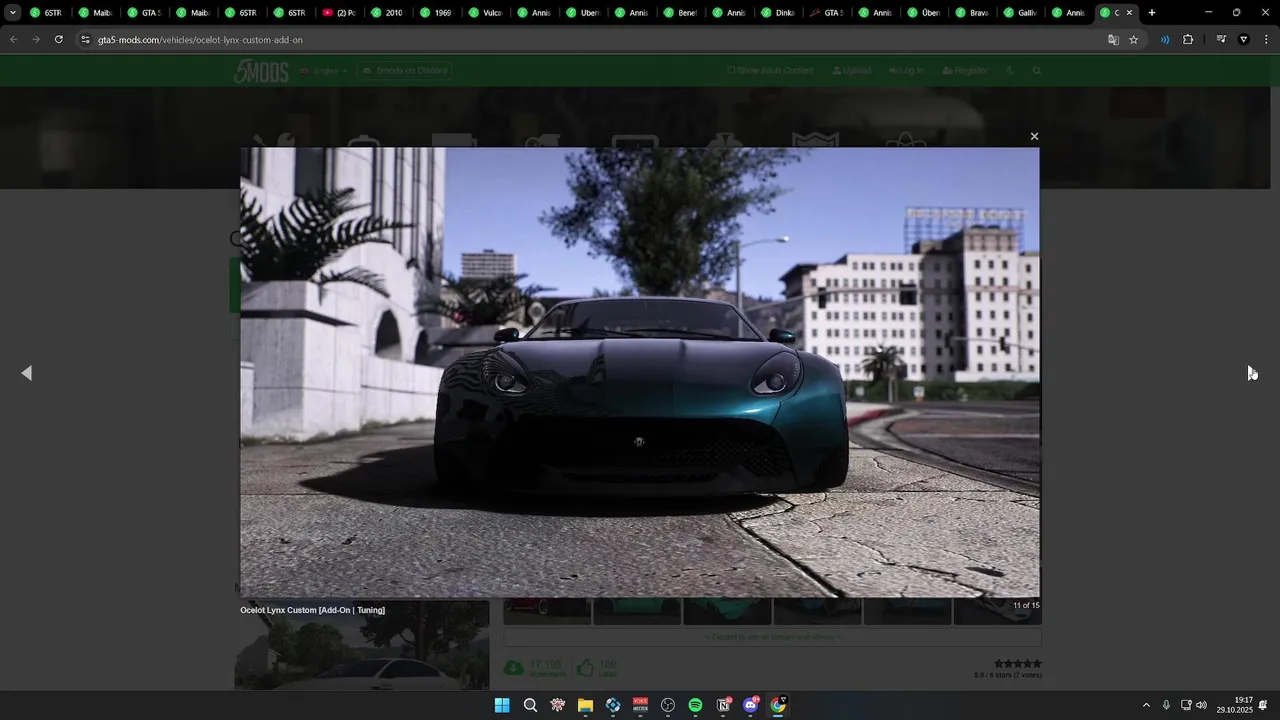Open File Explorer from taskbar
Screen dimensions: 1280x720
tap(585, 705)
